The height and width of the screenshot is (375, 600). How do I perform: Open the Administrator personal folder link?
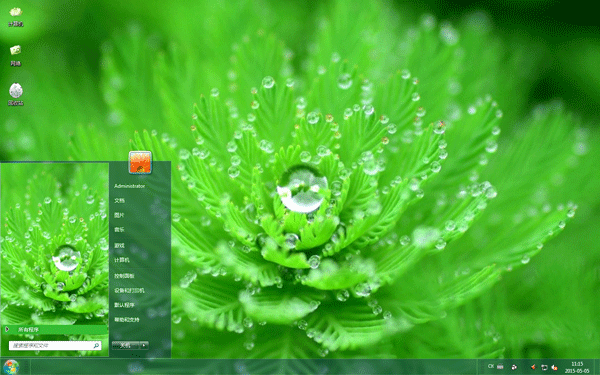[129, 186]
